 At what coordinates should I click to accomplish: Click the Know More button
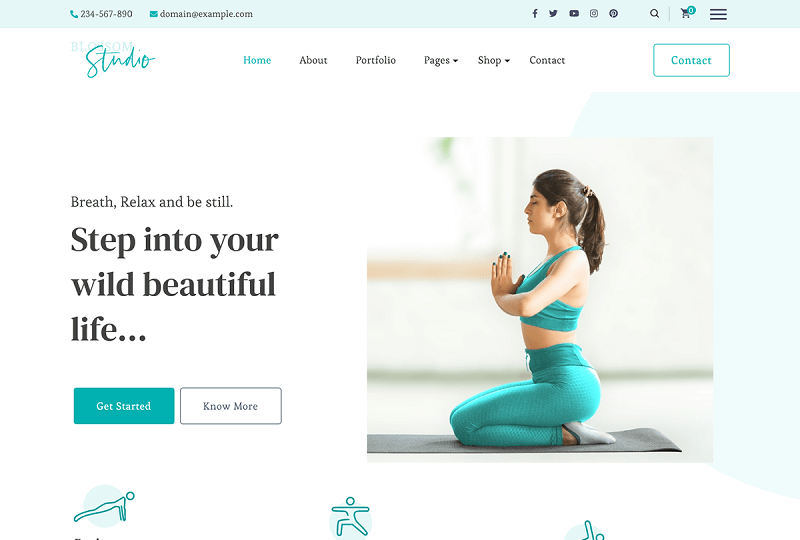click(231, 406)
